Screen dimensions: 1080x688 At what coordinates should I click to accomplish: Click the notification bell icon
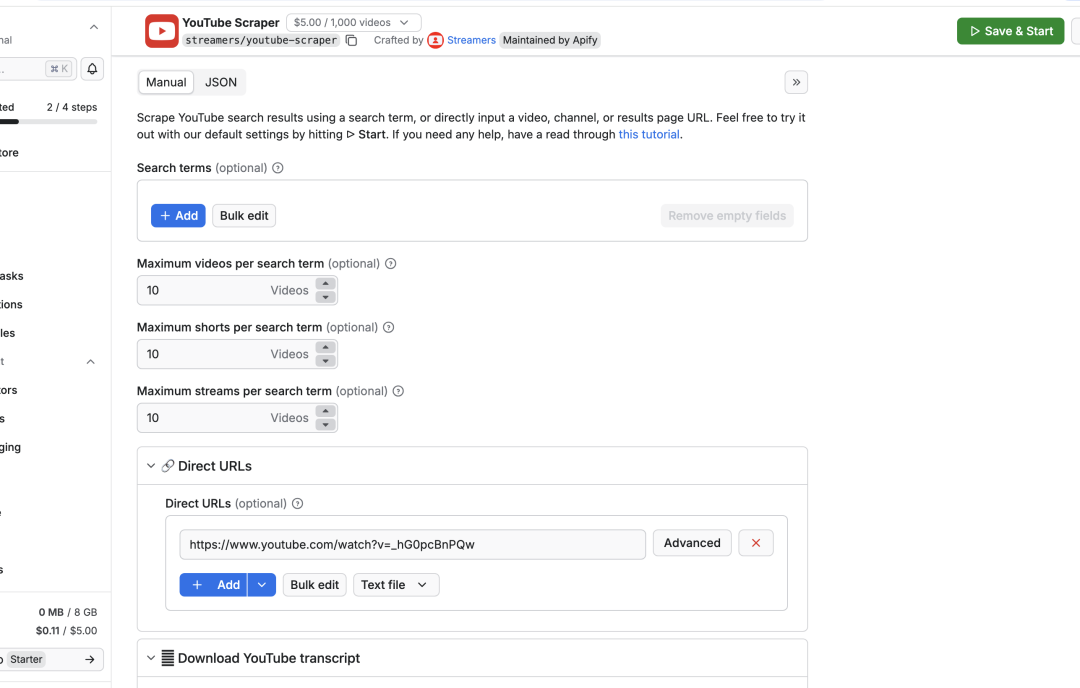(x=92, y=69)
